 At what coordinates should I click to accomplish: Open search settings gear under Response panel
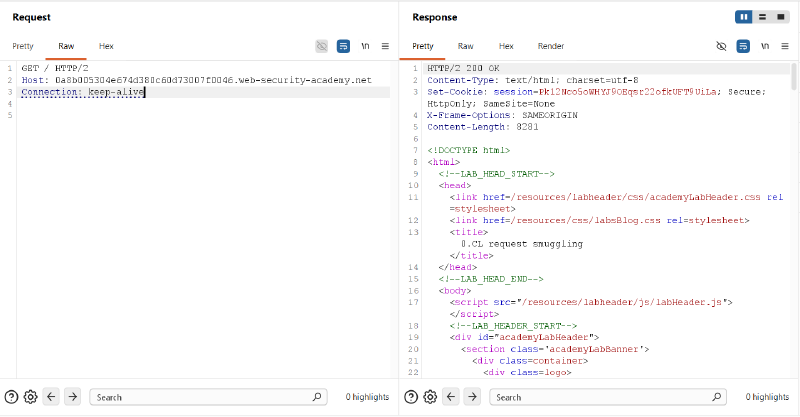[x=430, y=397]
